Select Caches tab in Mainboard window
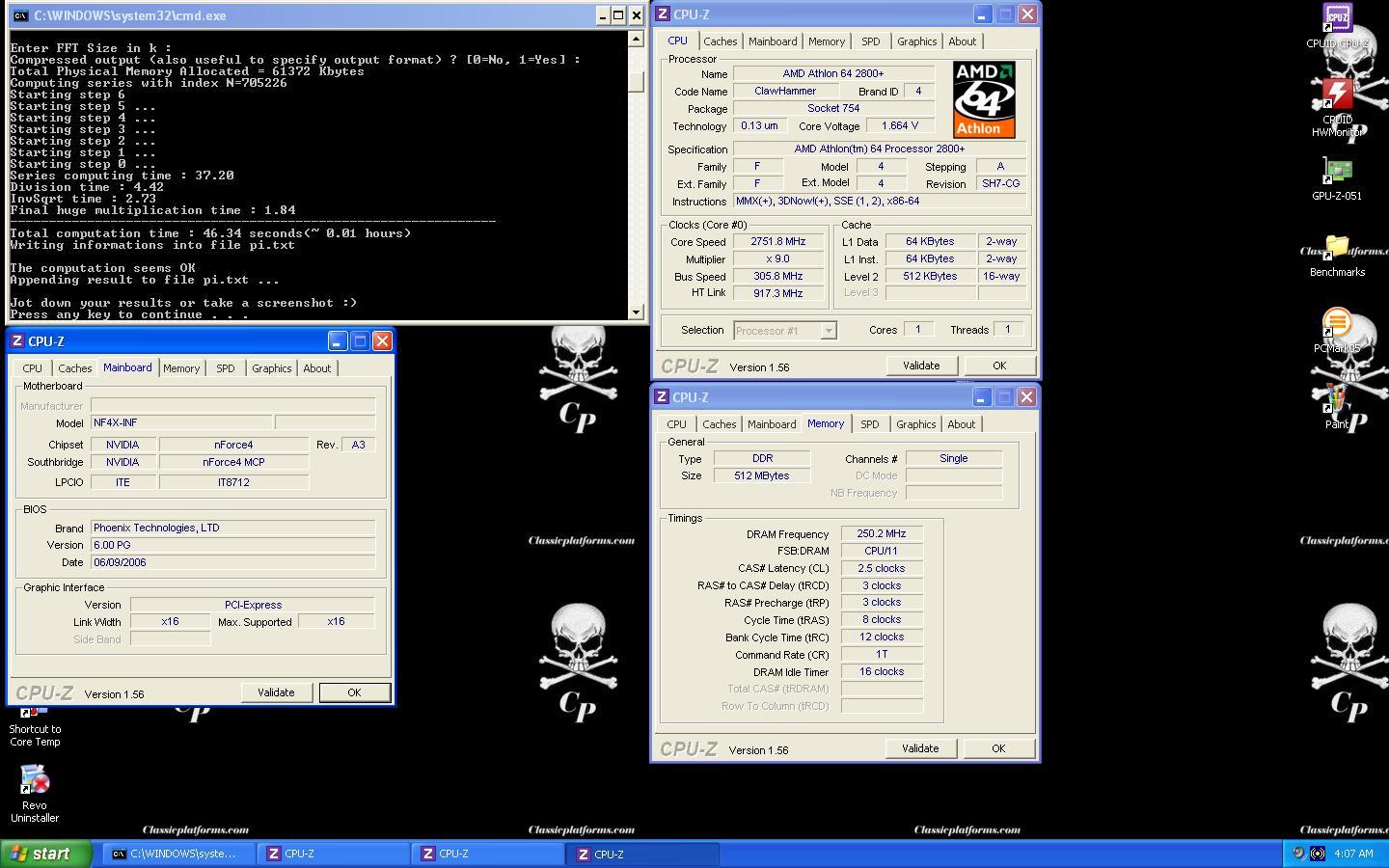This screenshot has height=868, width=1389. coord(74,368)
